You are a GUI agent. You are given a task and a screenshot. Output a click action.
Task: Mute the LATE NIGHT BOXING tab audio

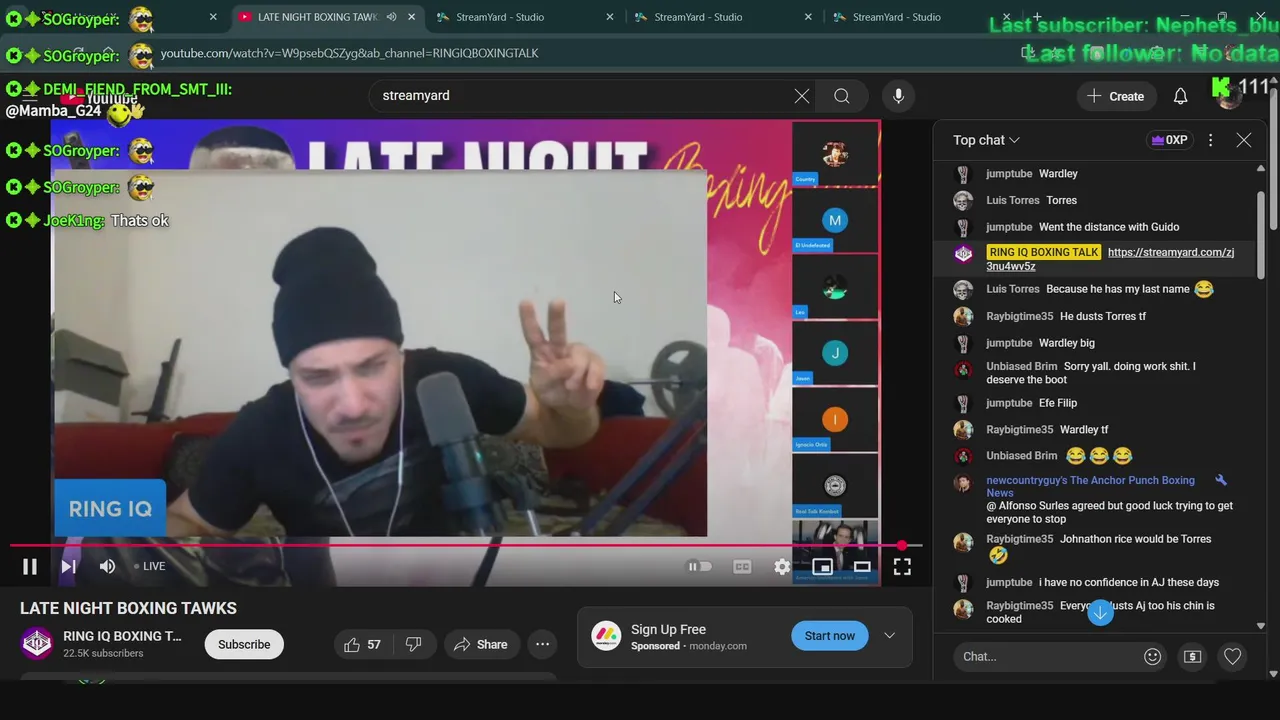(x=391, y=17)
